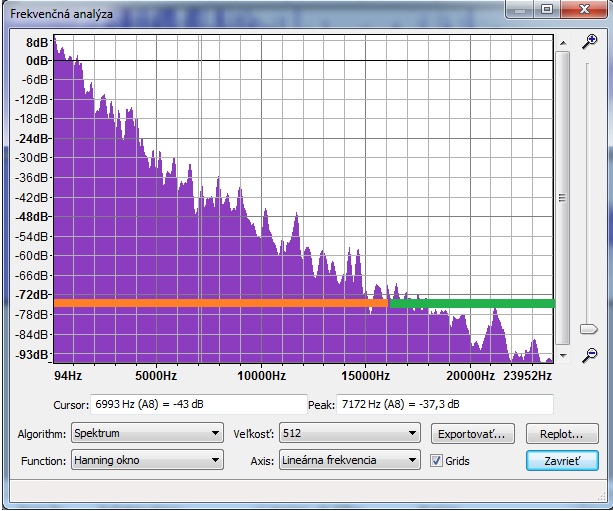613x511 pixels.
Task: Click the scrollbar down arrow beside the spectrum
Action: [x=562, y=355]
